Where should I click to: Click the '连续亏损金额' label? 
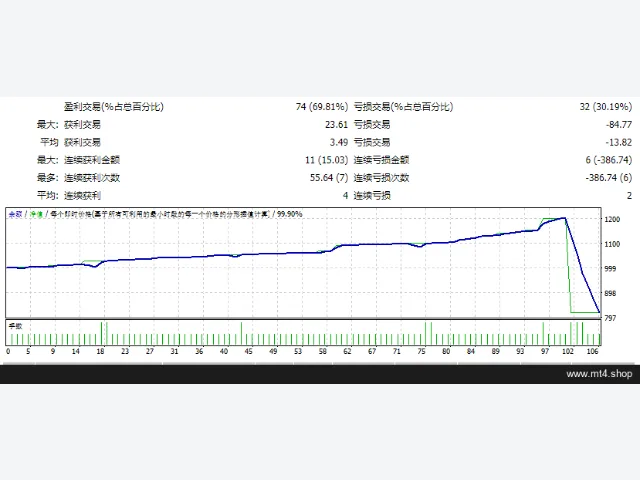pos(381,160)
